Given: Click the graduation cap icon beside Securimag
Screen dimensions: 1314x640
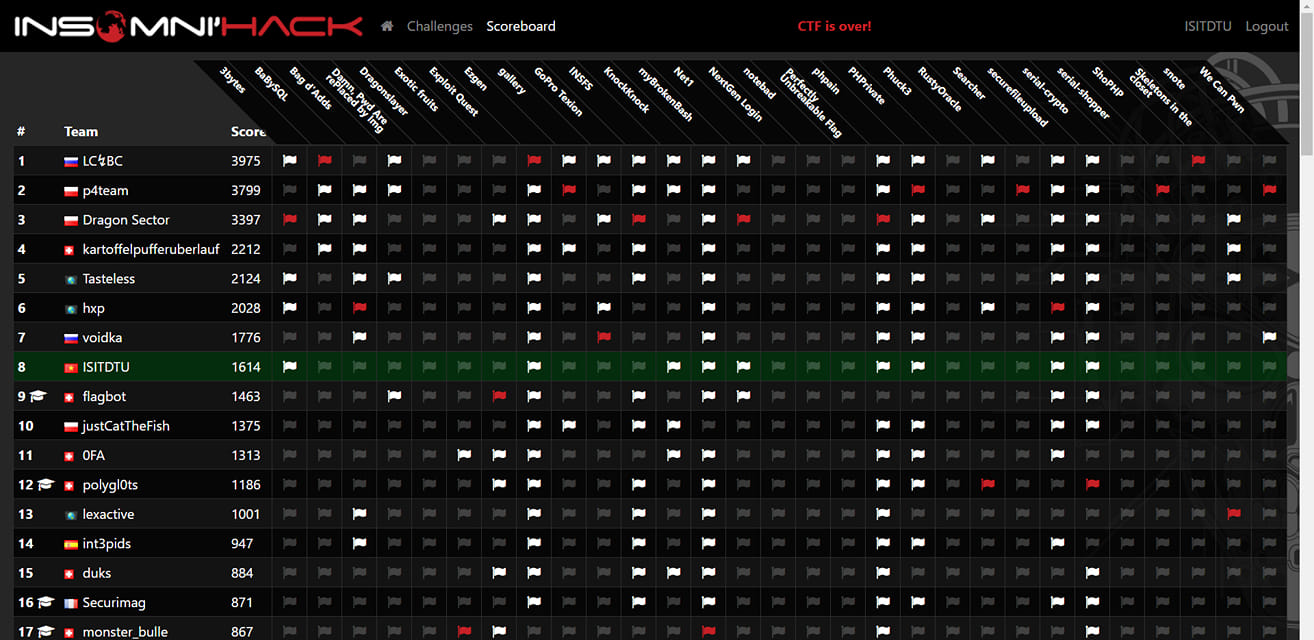Looking at the screenshot, I should [x=45, y=603].
